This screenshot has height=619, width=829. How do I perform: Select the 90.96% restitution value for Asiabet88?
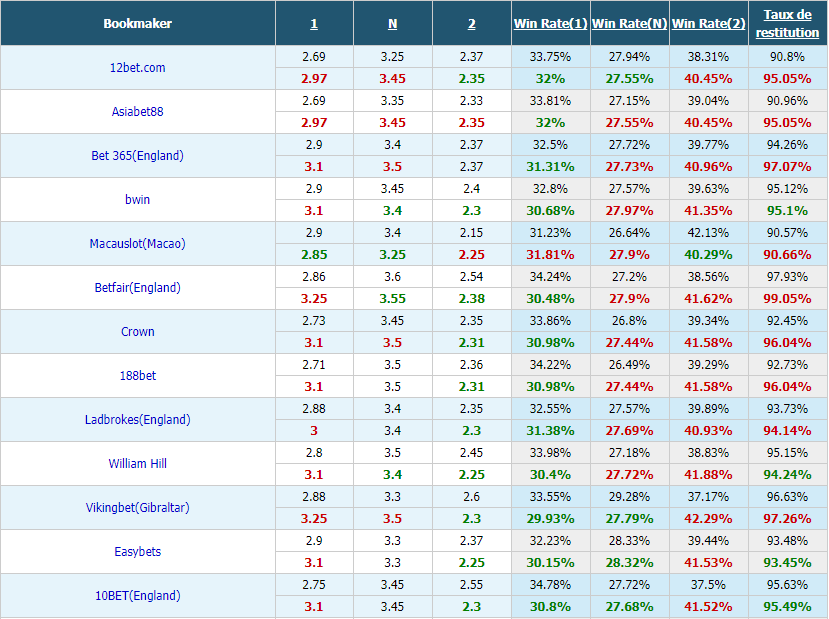787,100
